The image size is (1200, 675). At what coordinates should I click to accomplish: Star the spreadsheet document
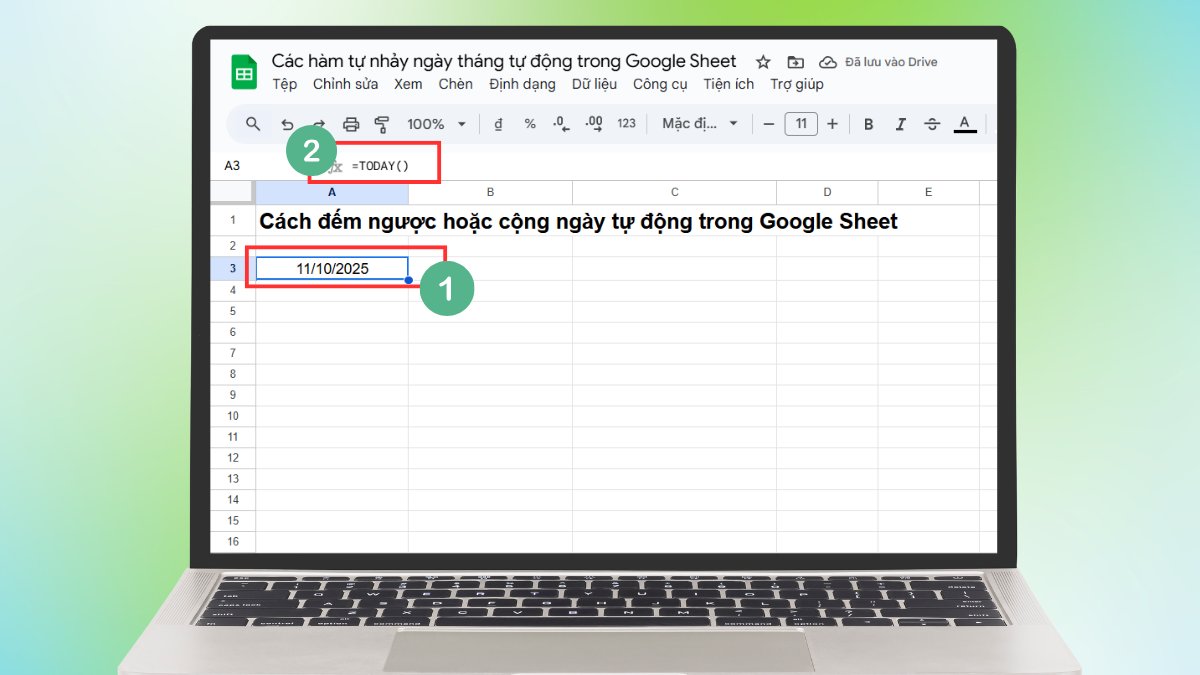tap(763, 61)
